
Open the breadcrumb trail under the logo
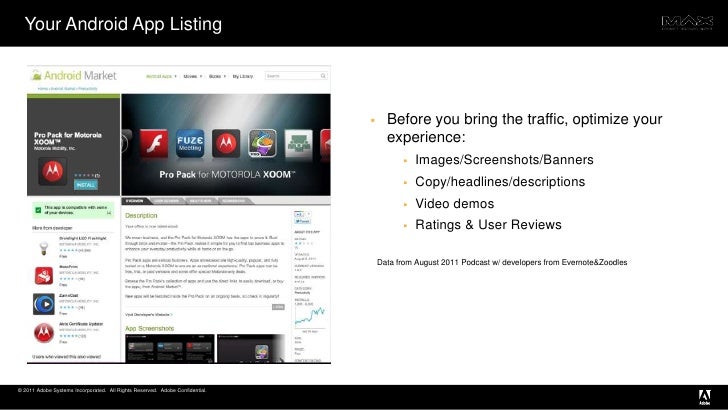point(67,88)
